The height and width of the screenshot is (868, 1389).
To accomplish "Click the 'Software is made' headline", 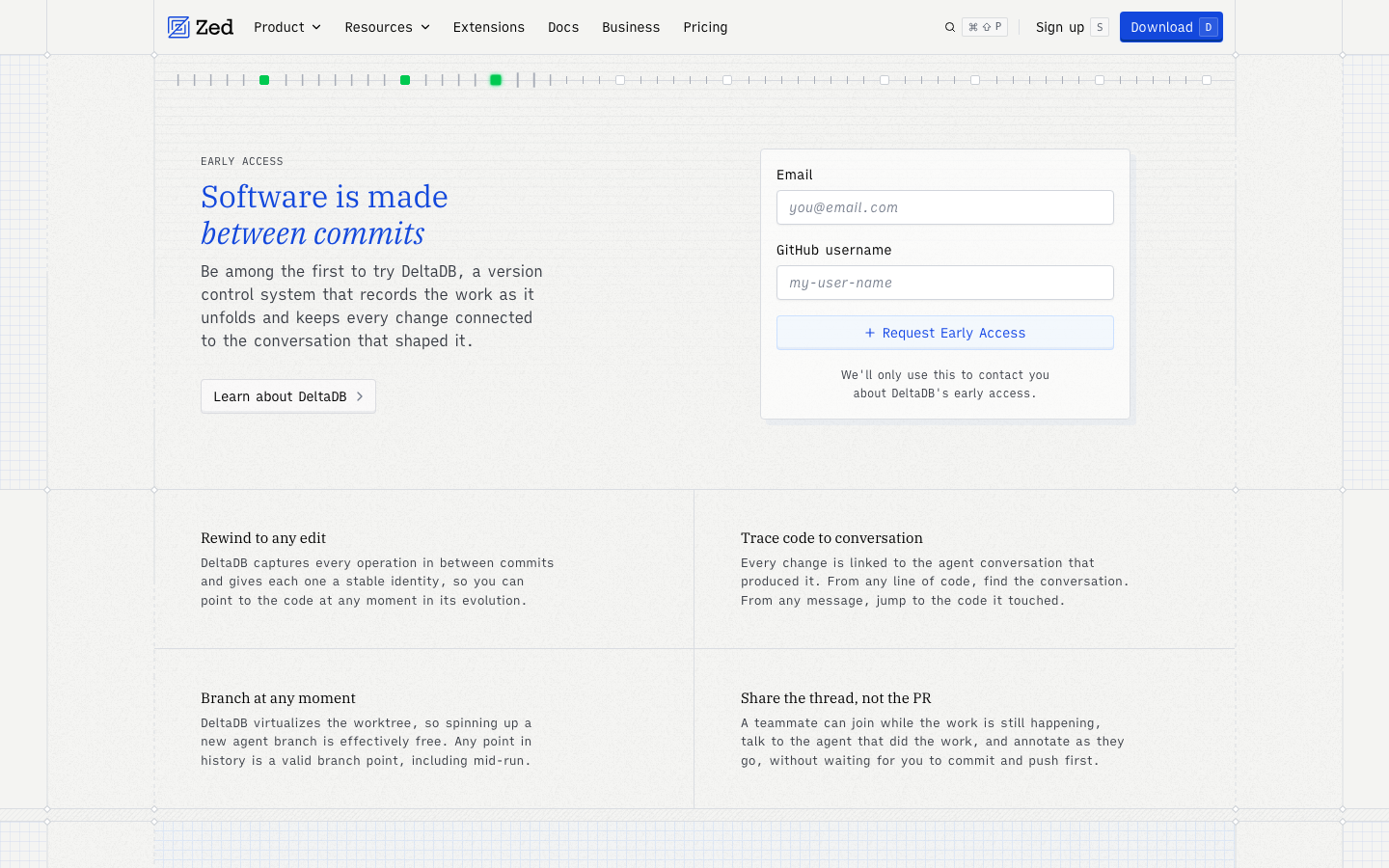I will pos(324,197).
